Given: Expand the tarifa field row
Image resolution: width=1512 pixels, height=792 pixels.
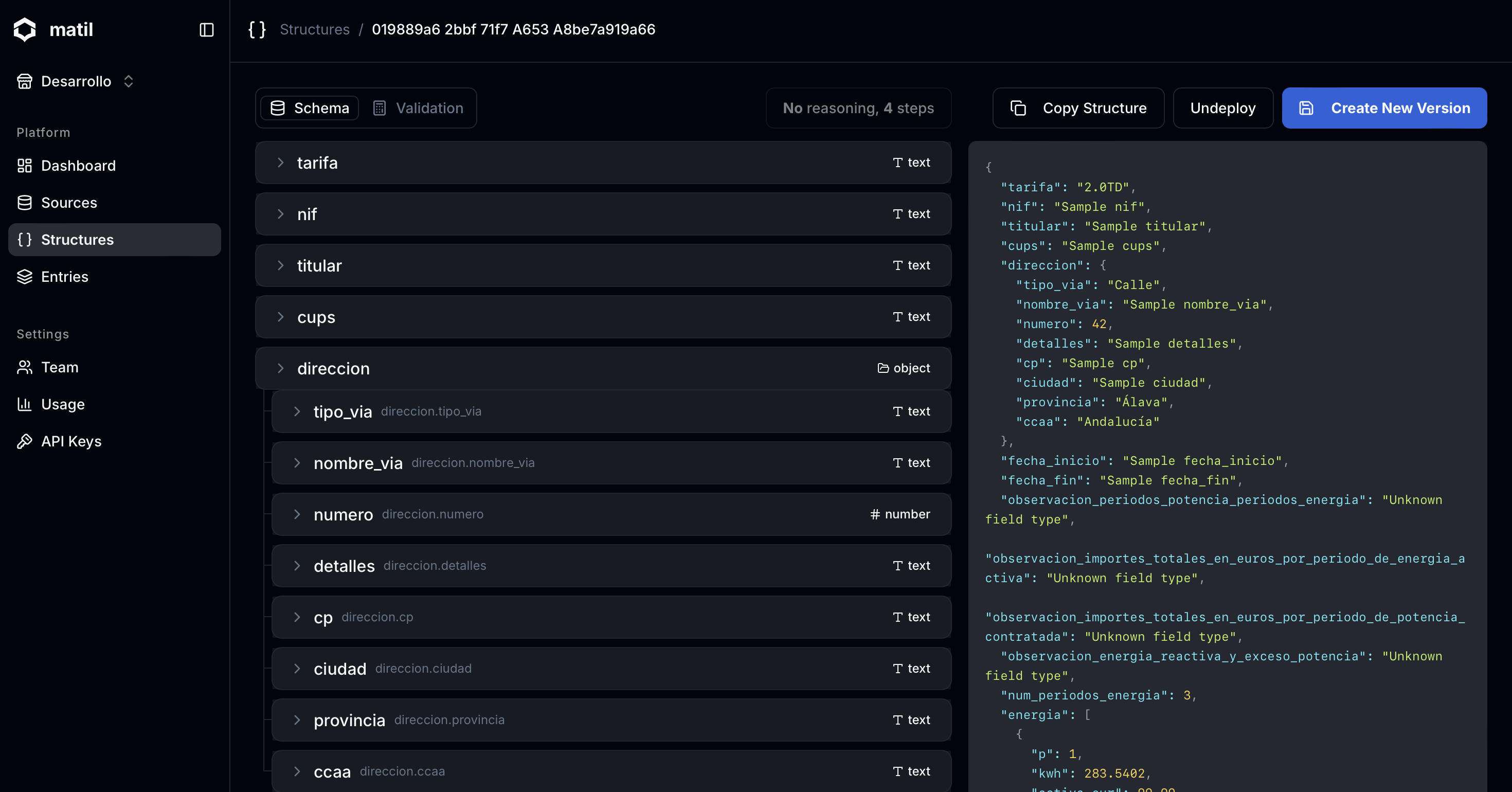Looking at the screenshot, I should coord(281,163).
